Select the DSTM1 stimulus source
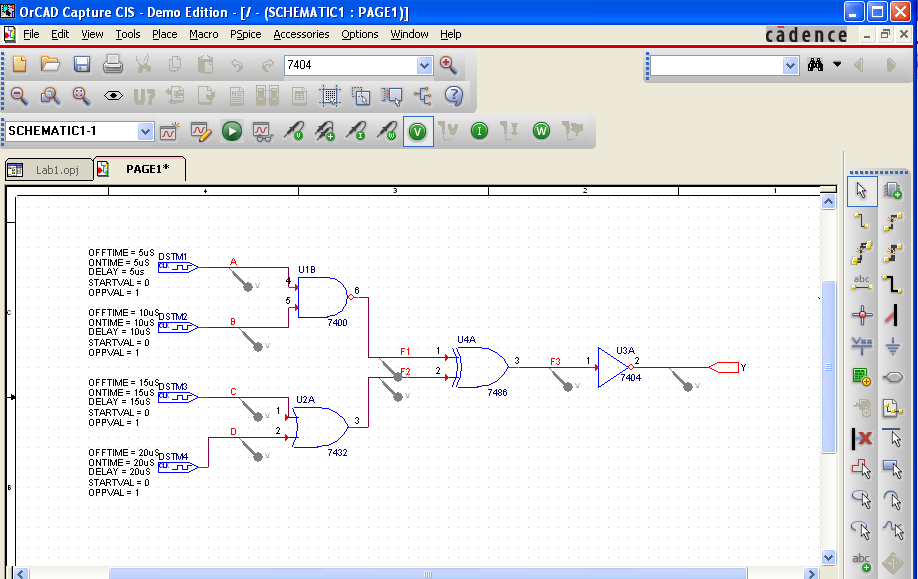Image resolution: width=918 pixels, height=579 pixels. [x=177, y=267]
